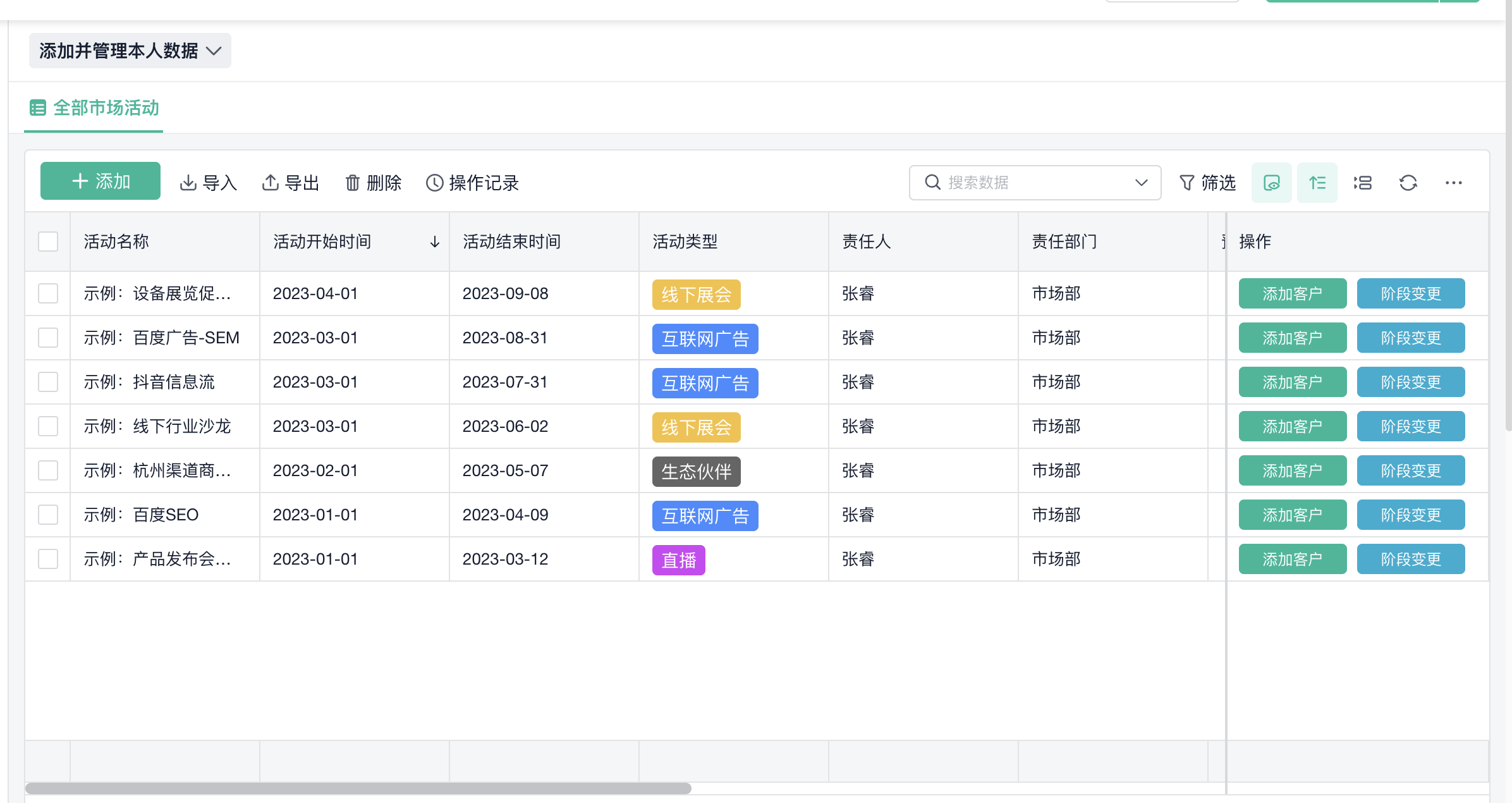Tick the checkbox for 百度SEO row
The height and width of the screenshot is (803, 1512).
coord(48,515)
